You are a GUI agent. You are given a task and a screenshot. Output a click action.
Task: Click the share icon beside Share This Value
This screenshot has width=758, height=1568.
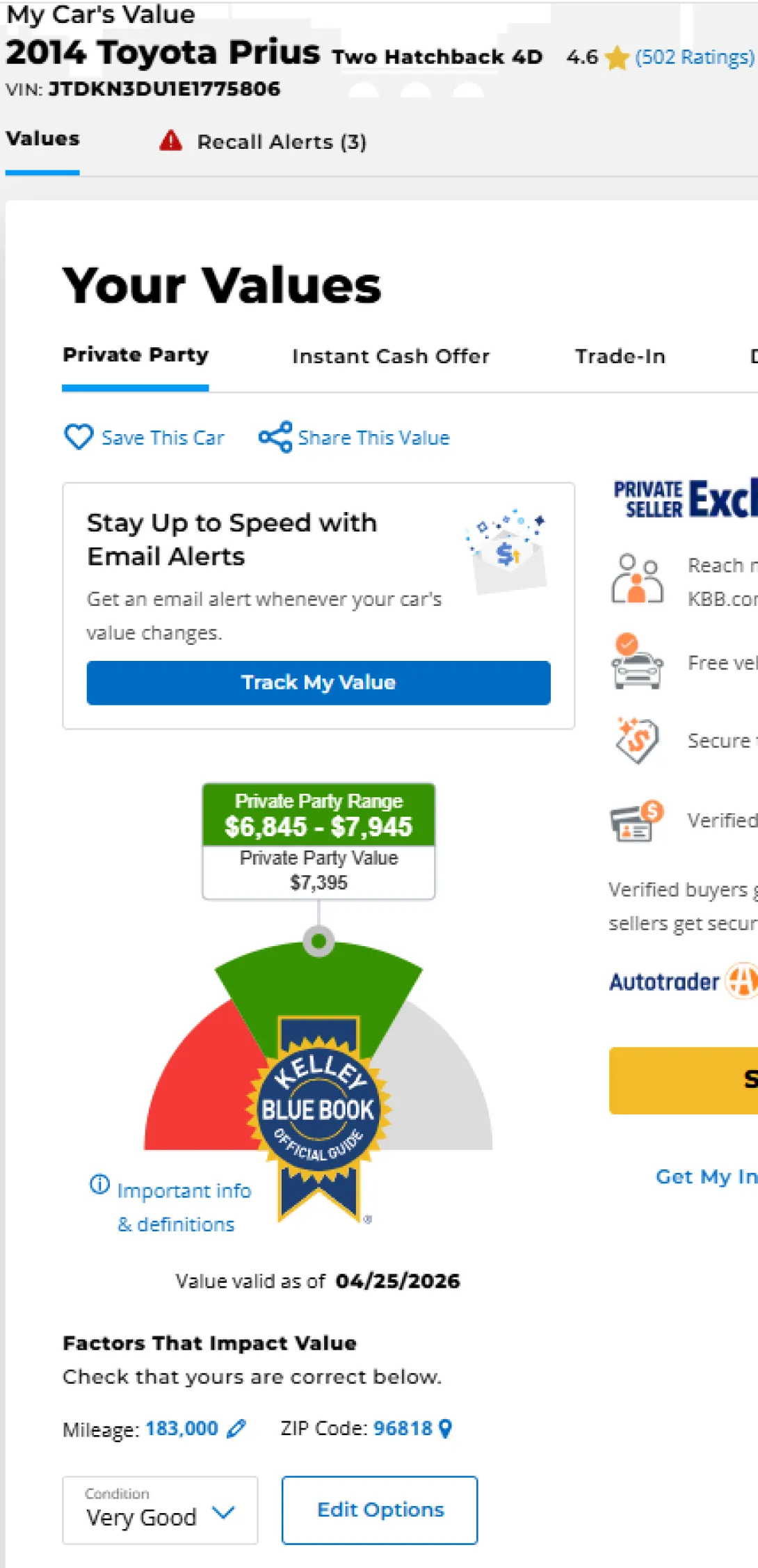point(275,437)
